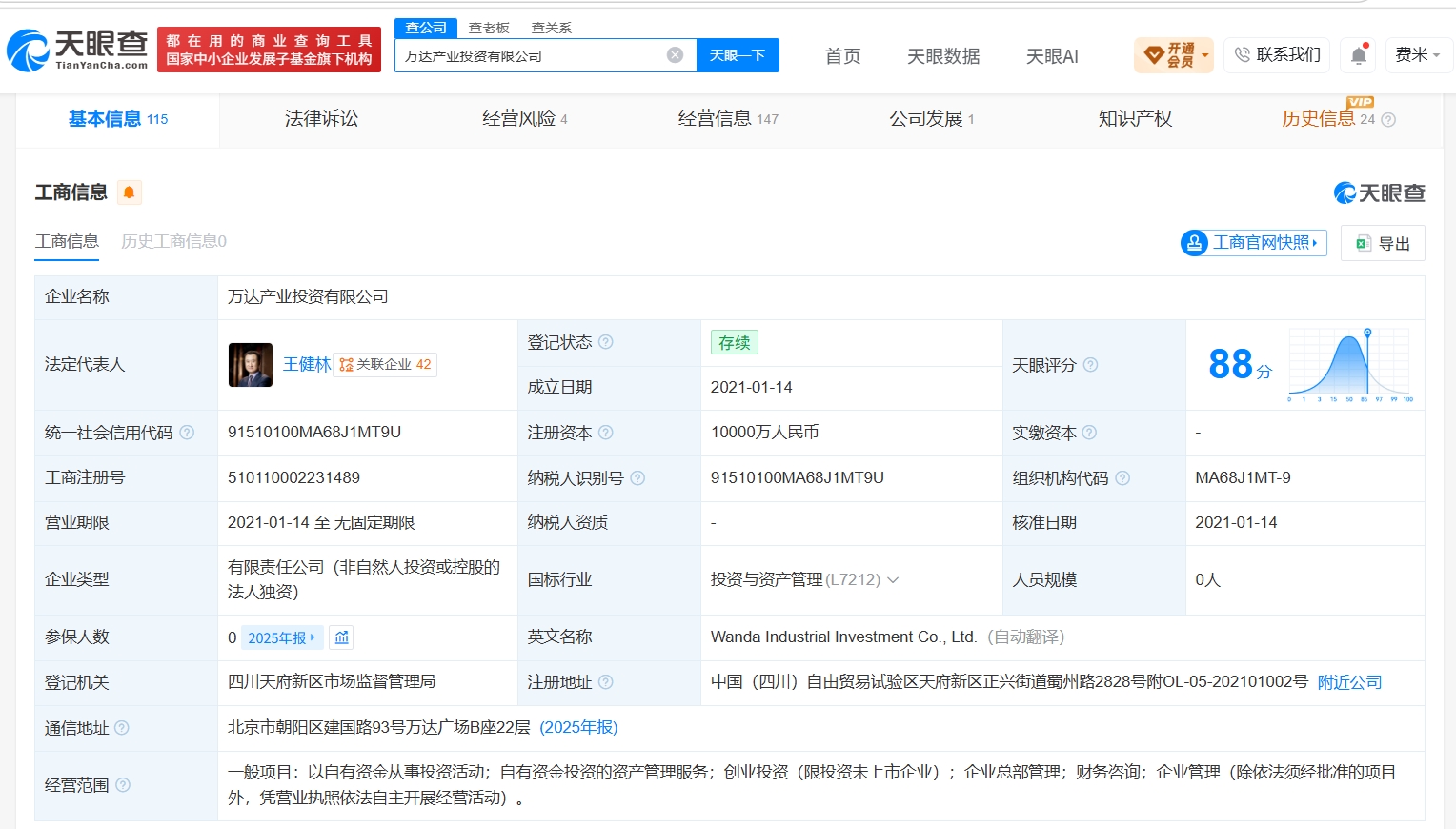Select the 查关系 search mode tab

coord(552,29)
